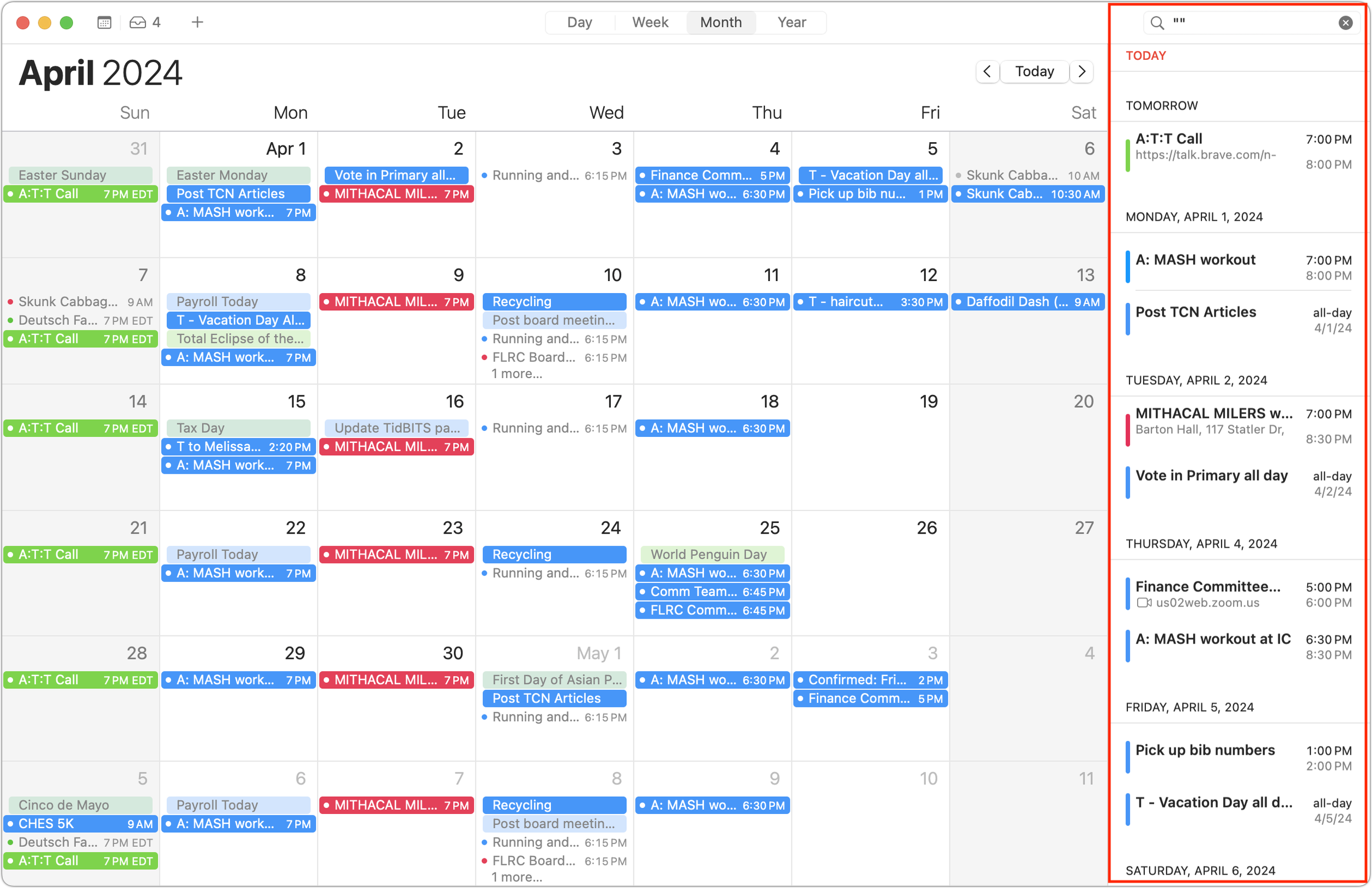Viewport: 1372px width, 888px height.
Task: Click Total Eclipse event on April 8
Action: pos(239,339)
